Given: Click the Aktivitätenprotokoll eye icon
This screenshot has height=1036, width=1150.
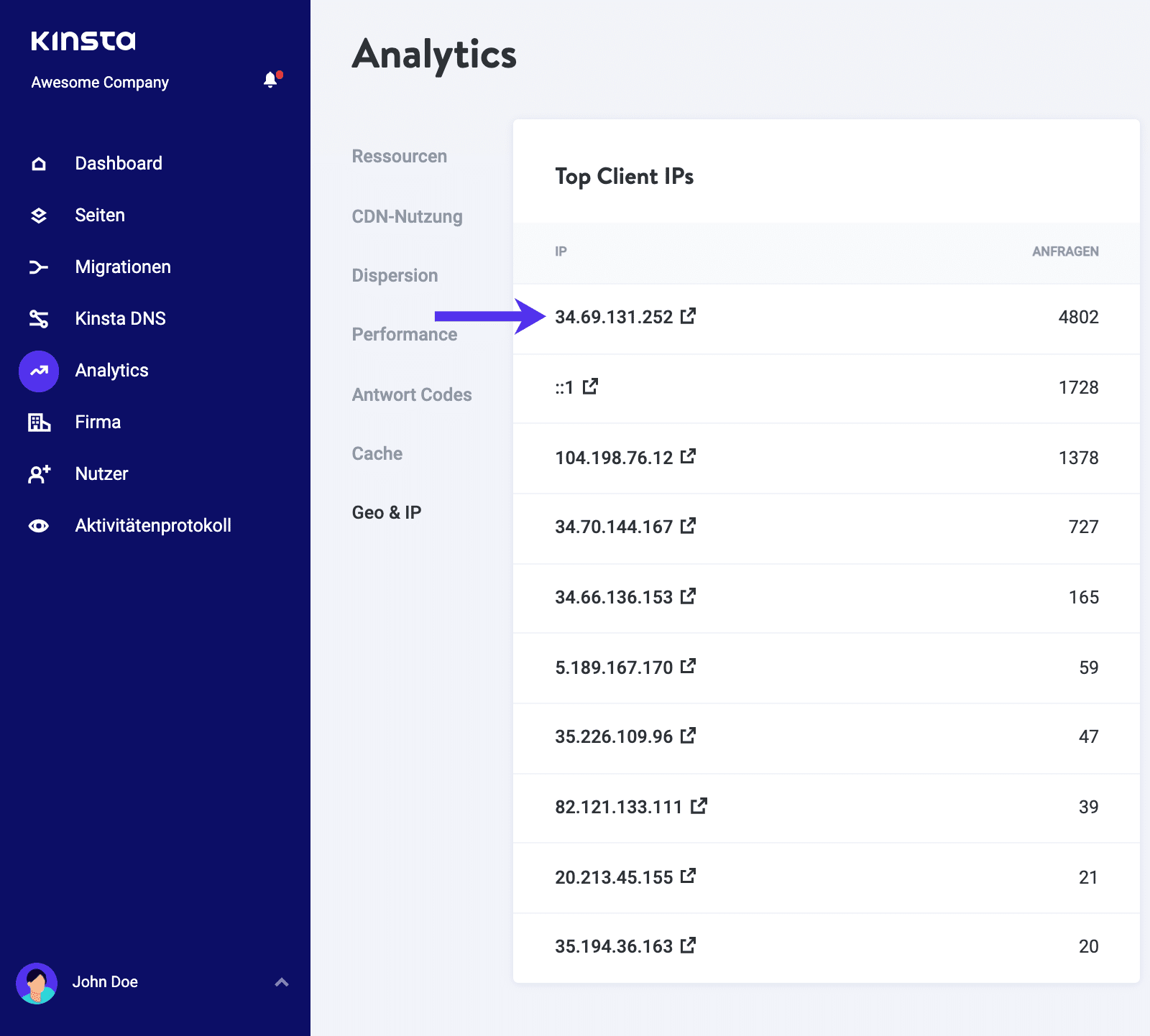Looking at the screenshot, I should pos(39,526).
